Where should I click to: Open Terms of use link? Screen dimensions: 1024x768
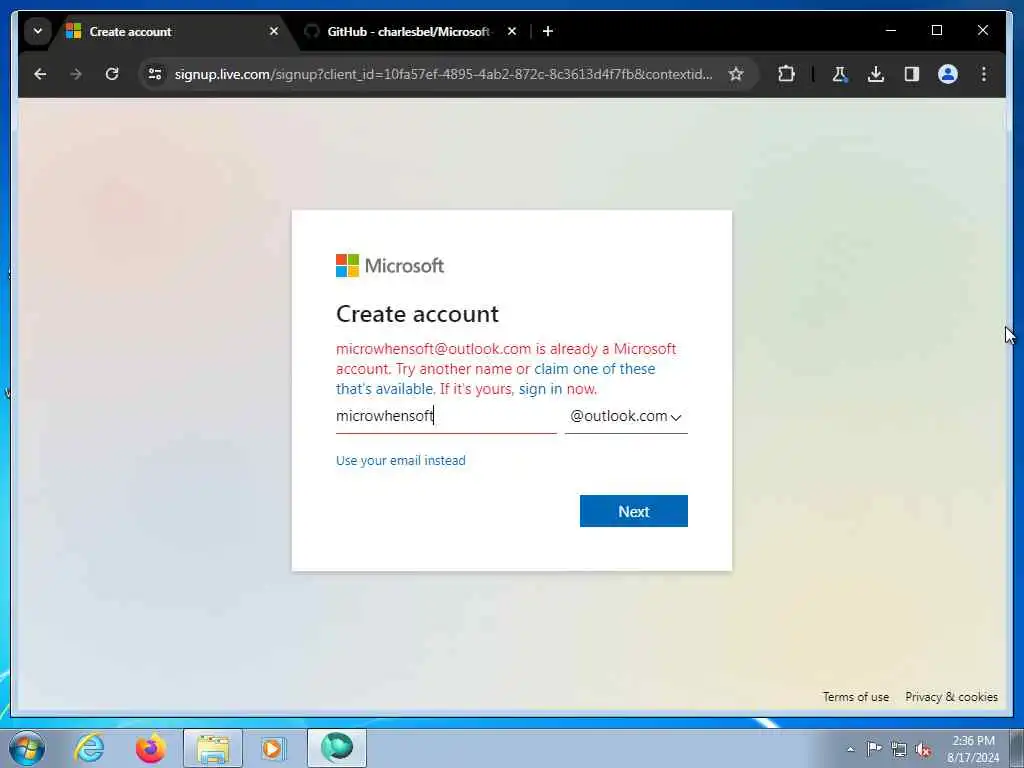[856, 697]
